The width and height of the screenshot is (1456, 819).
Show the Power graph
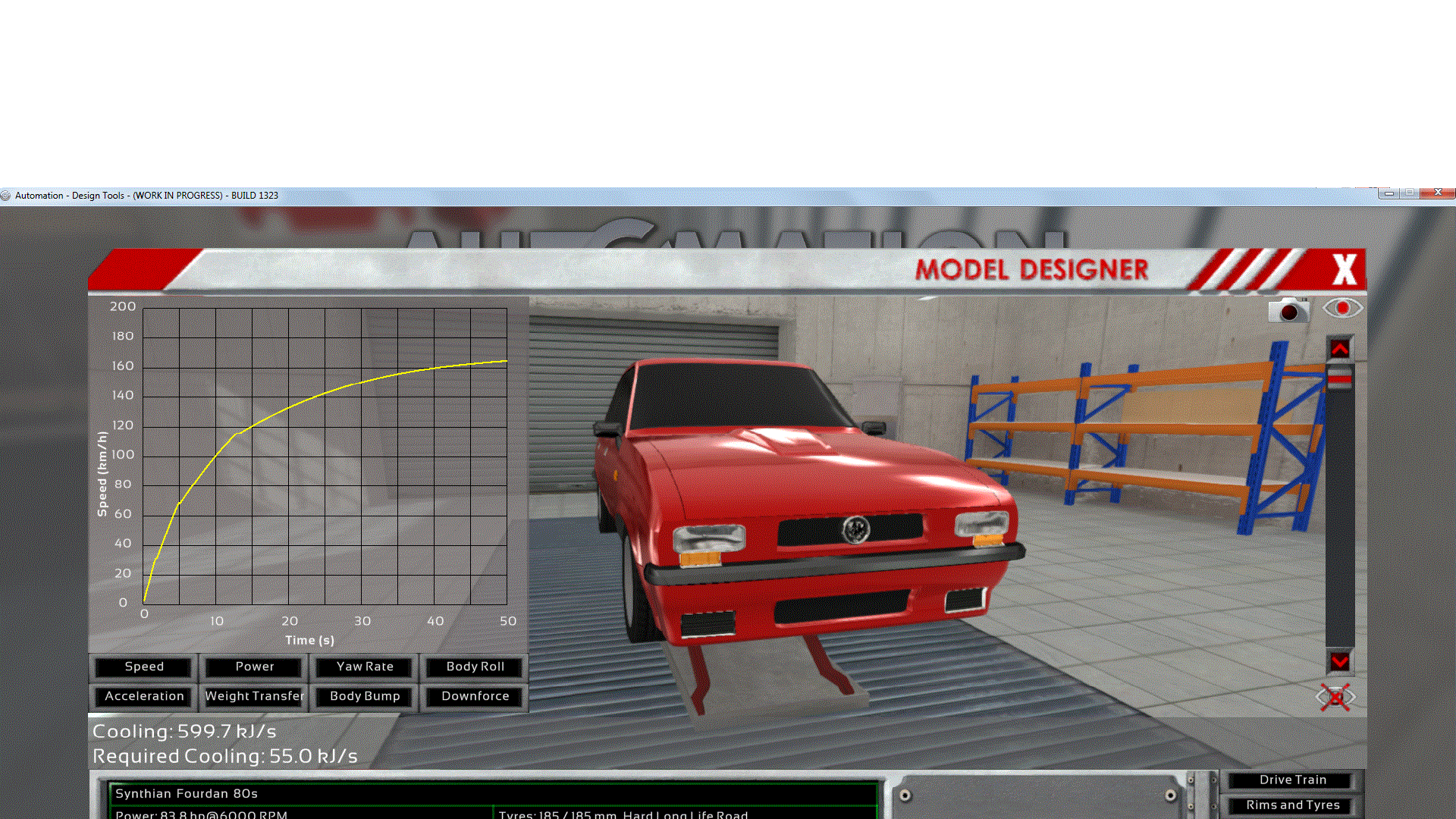pyautogui.click(x=255, y=667)
